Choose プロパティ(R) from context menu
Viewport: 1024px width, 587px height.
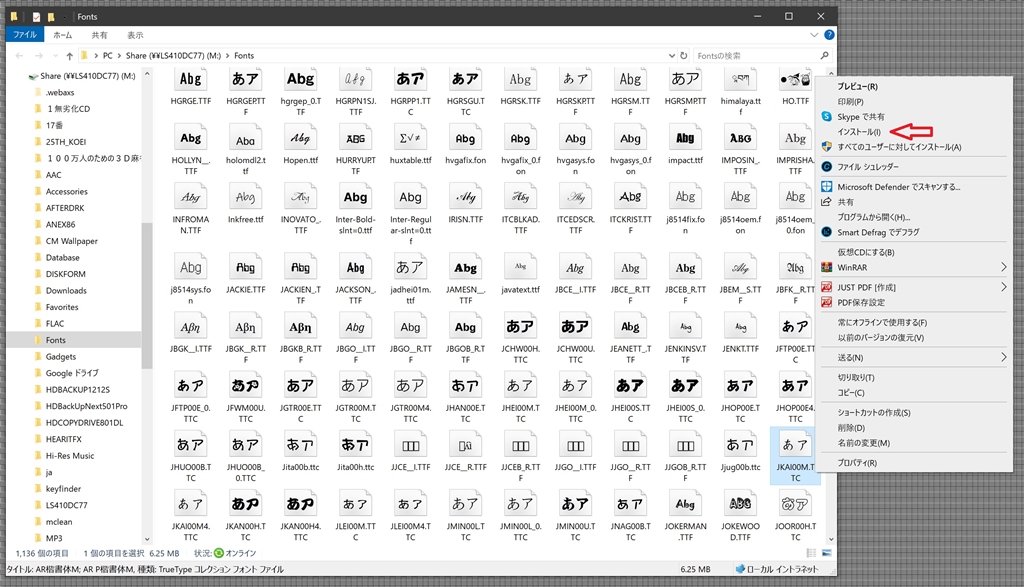857,462
